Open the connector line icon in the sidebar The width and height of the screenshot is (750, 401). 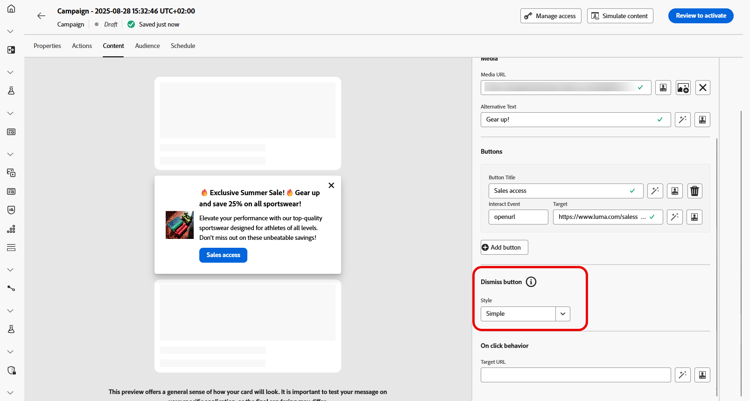11,288
